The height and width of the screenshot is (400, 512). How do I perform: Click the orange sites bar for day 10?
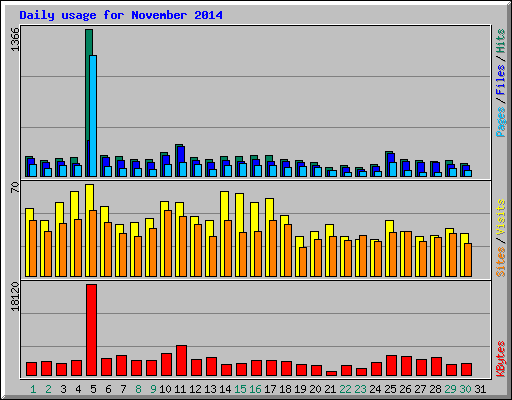(x=168, y=243)
